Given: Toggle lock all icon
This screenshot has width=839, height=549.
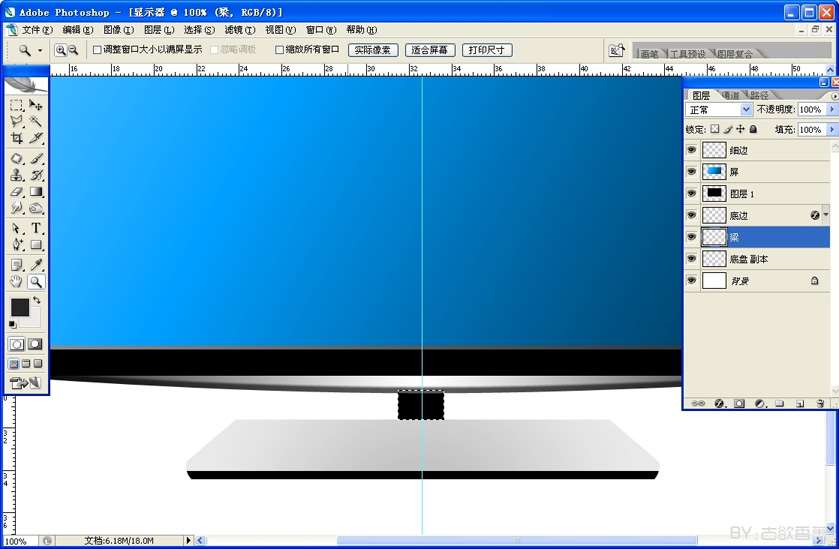Looking at the screenshot, I should 753,129.
